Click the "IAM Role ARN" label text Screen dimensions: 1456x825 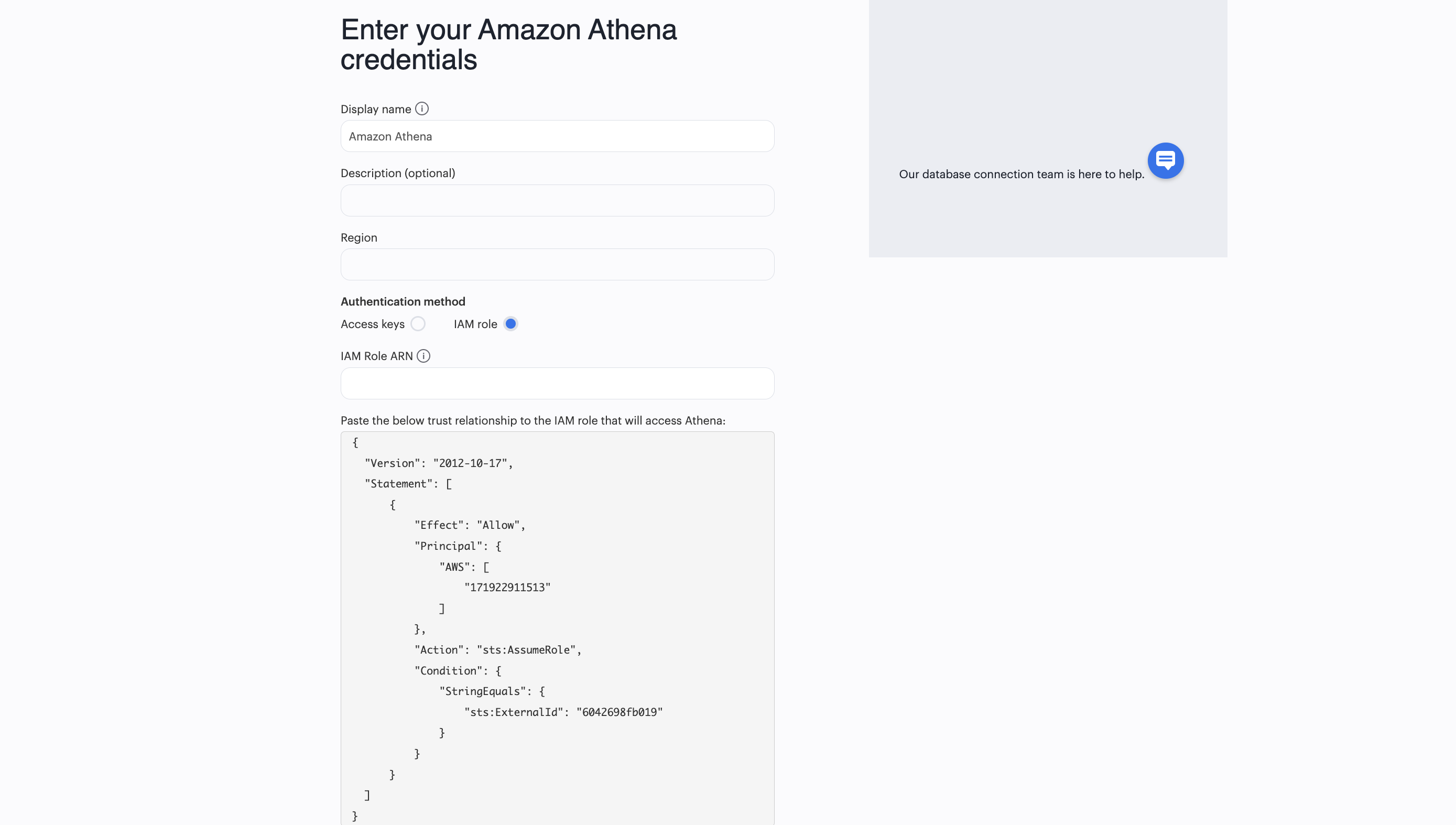[x=376, y=356]
